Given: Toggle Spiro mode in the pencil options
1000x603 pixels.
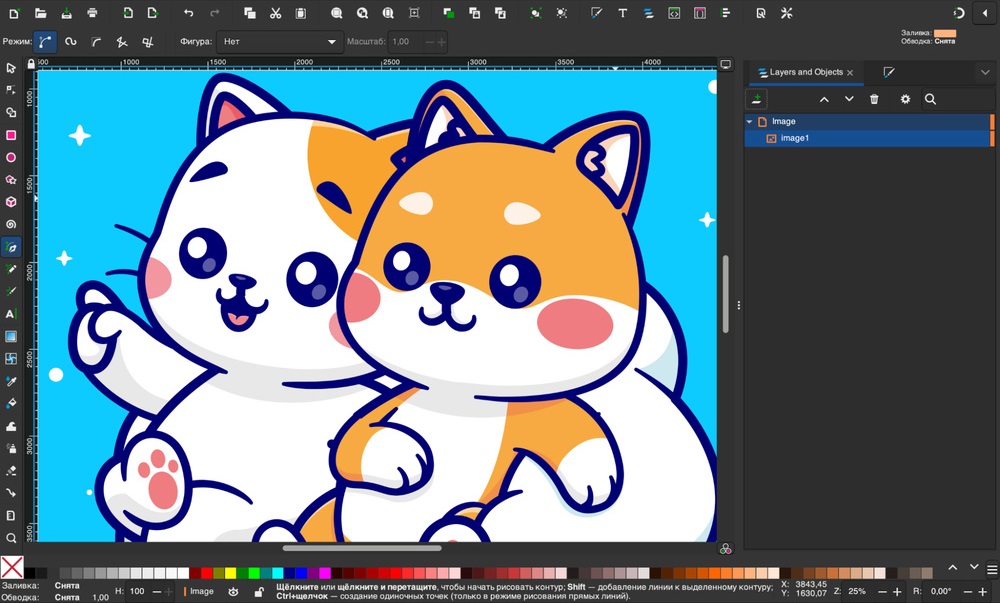Looking at the screenshot, I should 70,41.
